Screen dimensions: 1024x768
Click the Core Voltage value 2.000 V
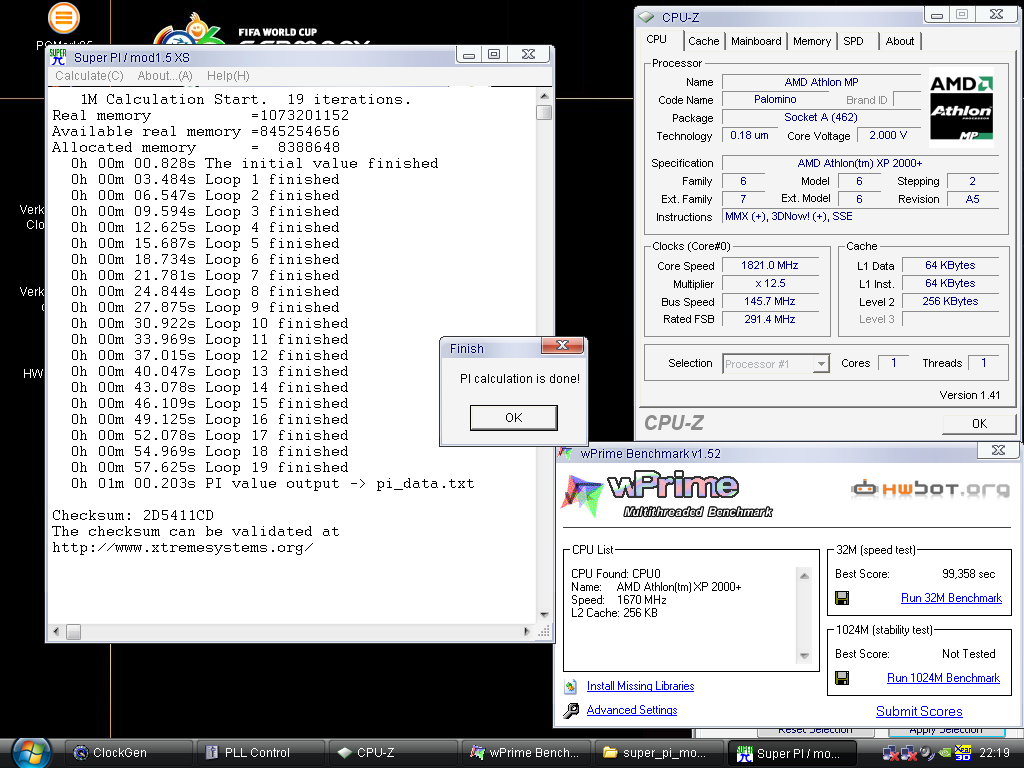tap(888, 135)
